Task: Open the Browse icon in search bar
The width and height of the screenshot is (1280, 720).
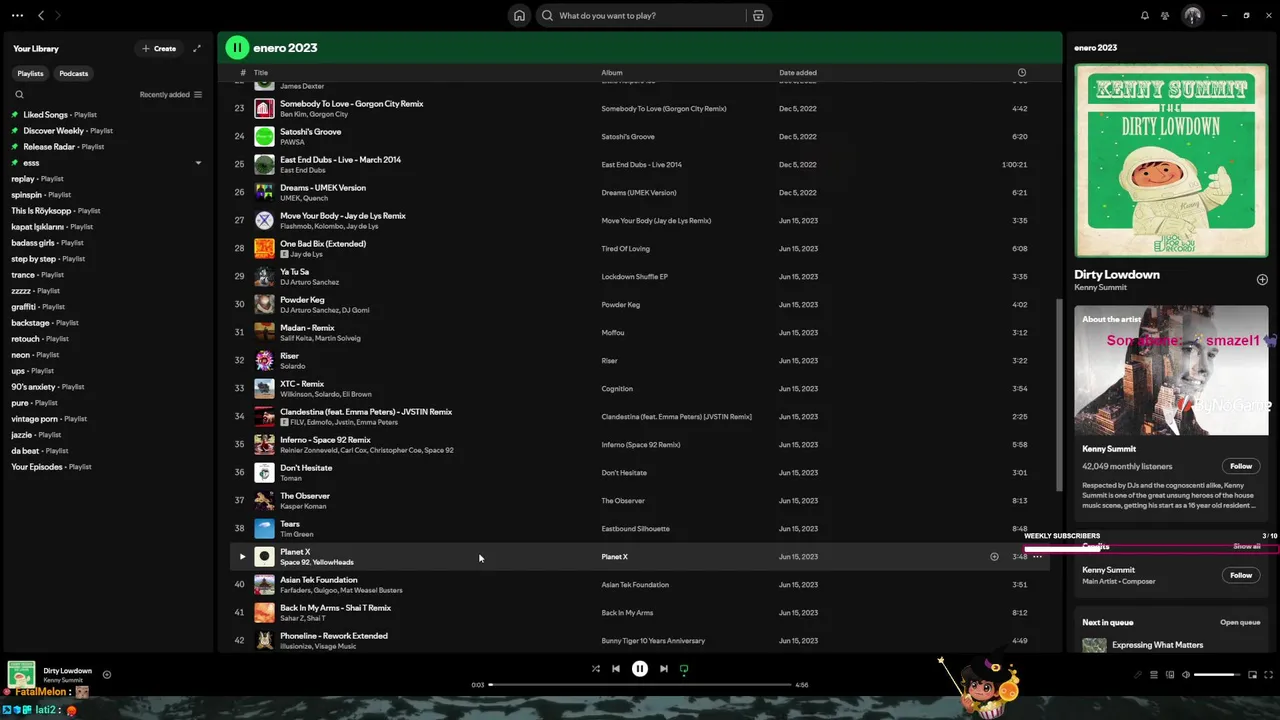Action: click(x=758, y=15)
